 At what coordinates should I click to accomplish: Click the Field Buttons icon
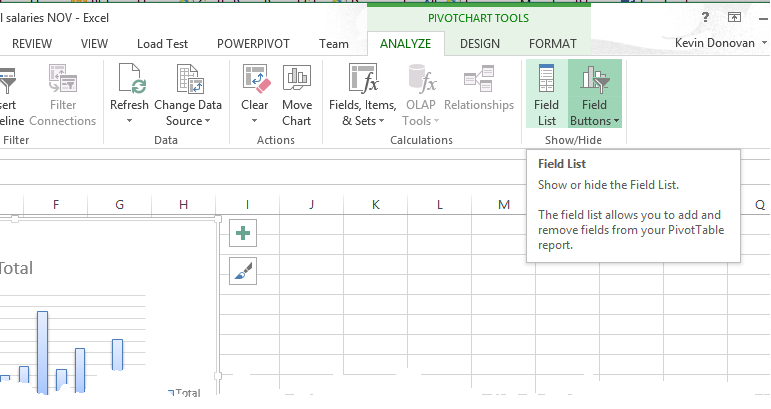594,79
